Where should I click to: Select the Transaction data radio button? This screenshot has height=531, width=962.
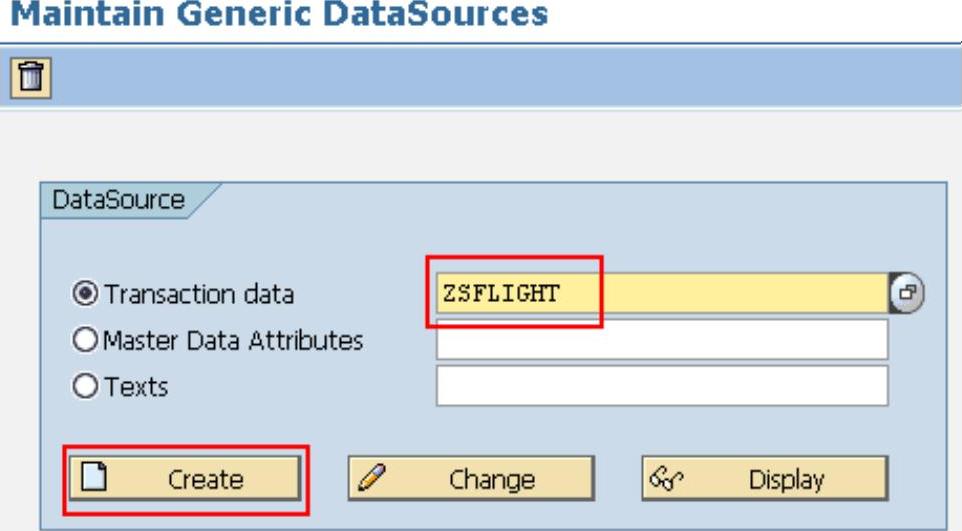tap(86, 294)
